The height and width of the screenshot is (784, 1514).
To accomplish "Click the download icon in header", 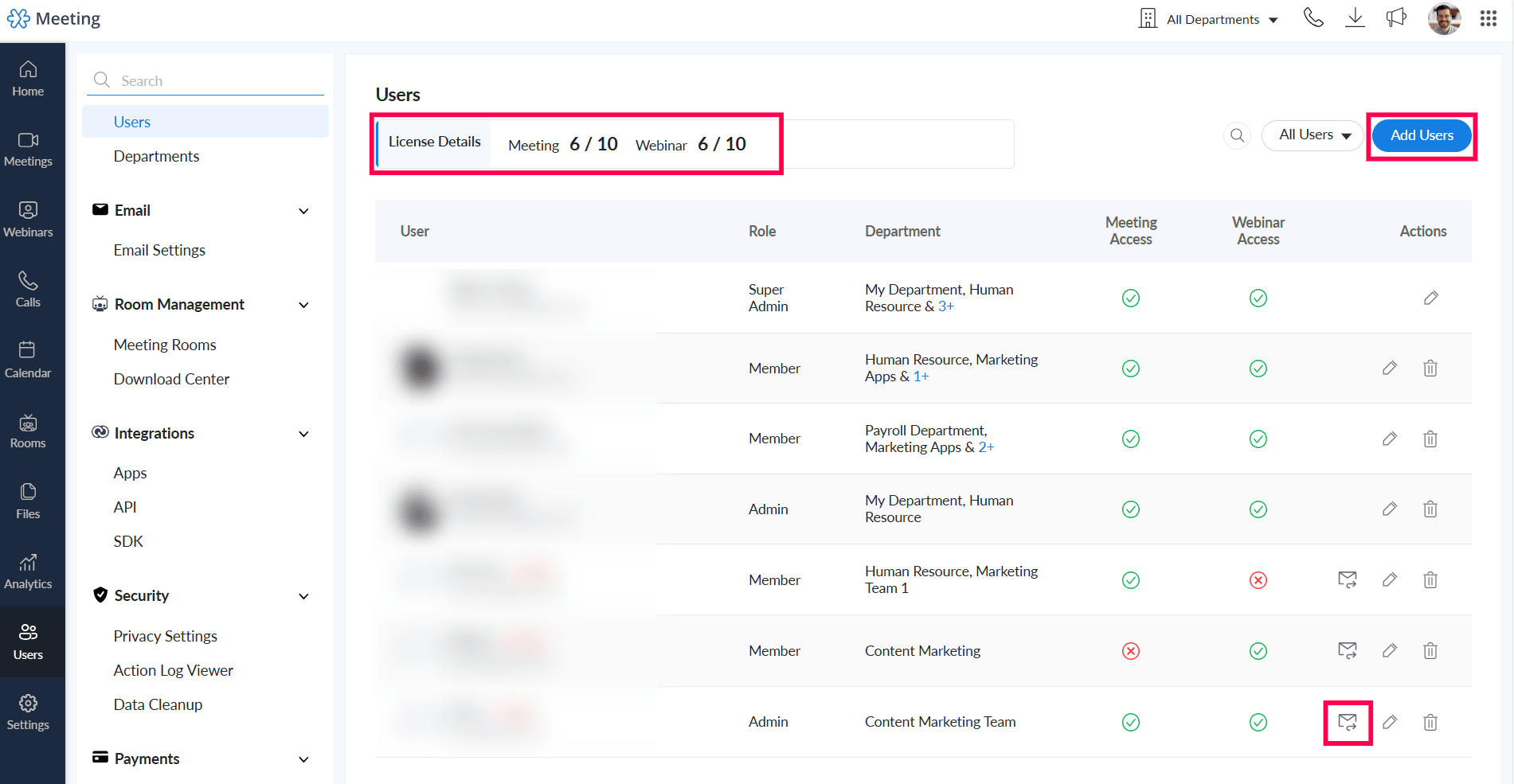I will pos(1355,18).
